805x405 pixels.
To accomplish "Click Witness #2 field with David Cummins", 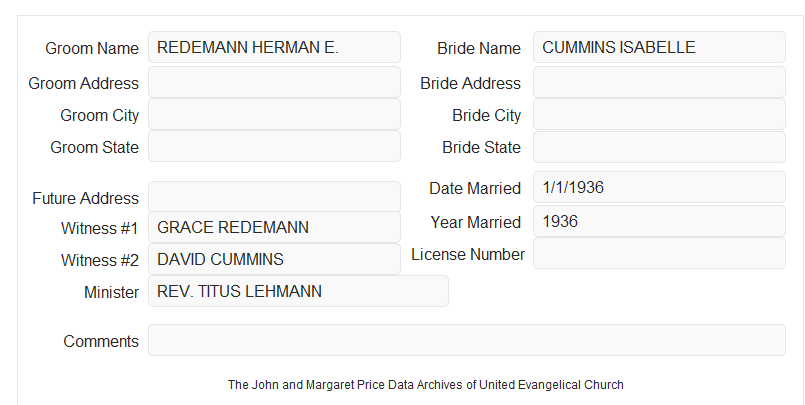I will coord(274,259).
